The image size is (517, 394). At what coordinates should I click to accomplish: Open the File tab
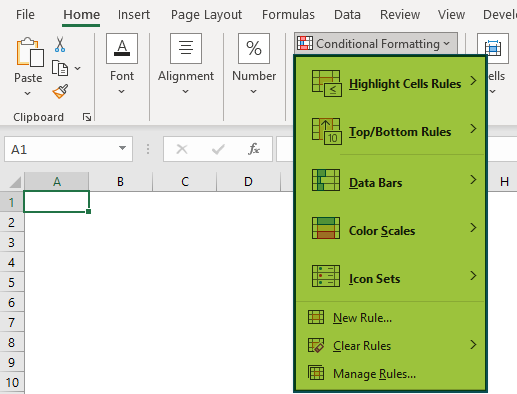[x=25, y=15]
